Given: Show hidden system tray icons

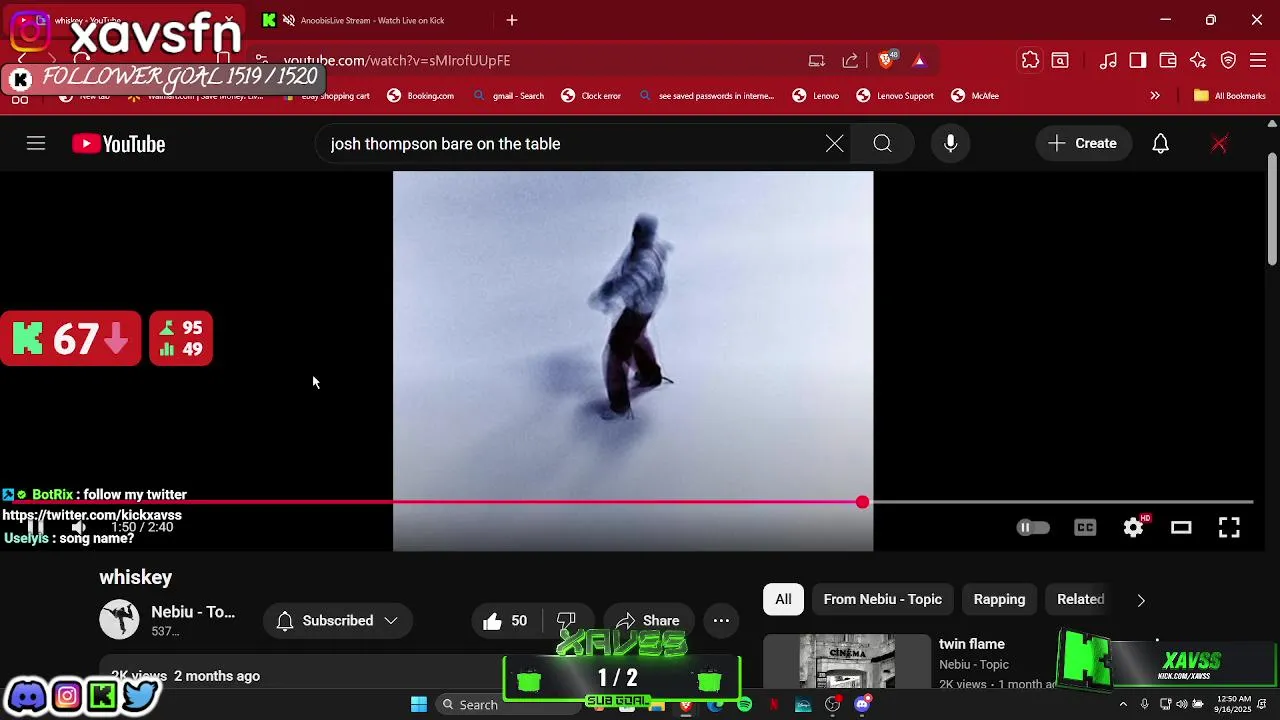Looking at the screenshot, I should coord(1123,705).
